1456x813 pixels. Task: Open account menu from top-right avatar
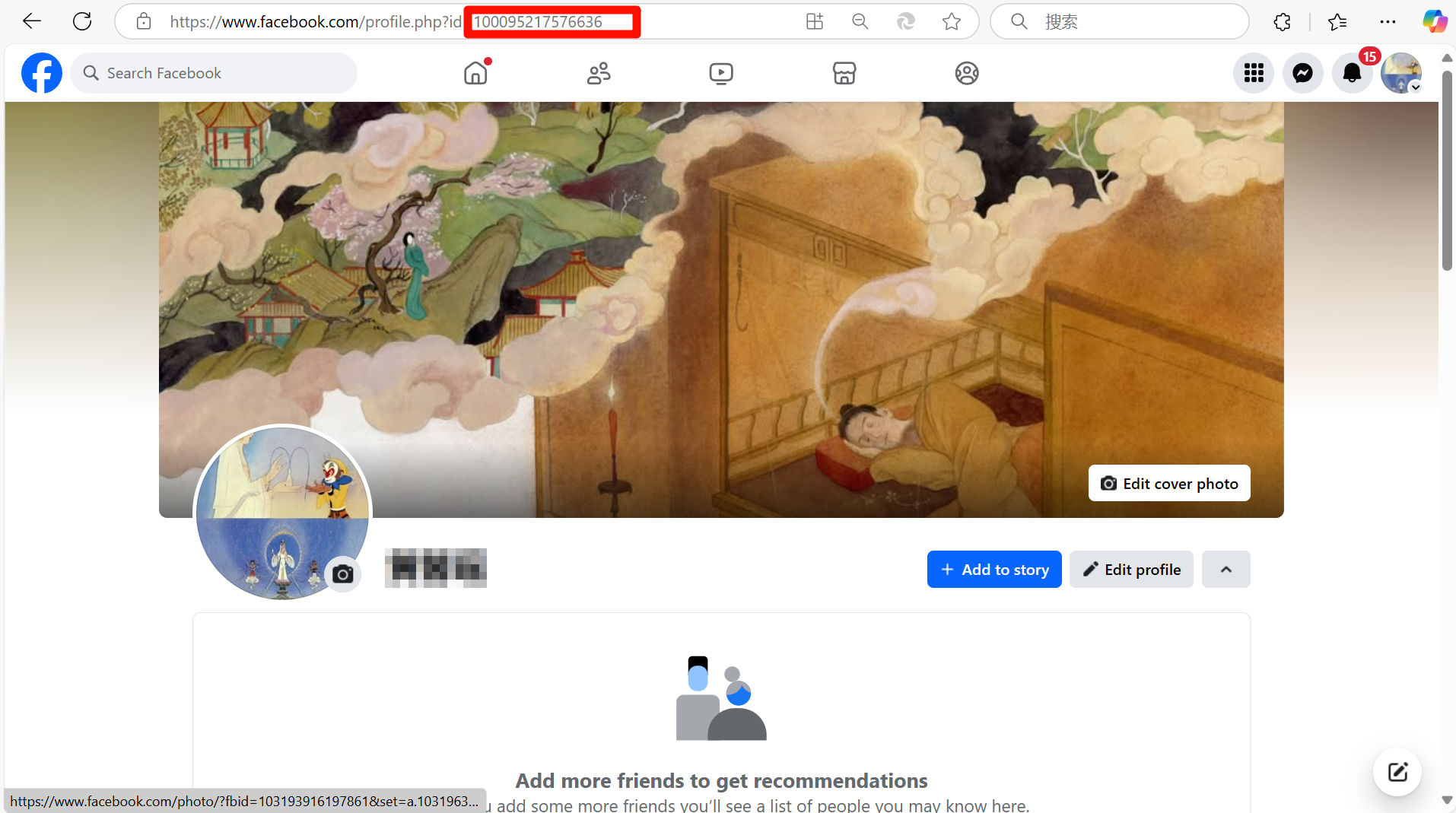pos(1401,73)
